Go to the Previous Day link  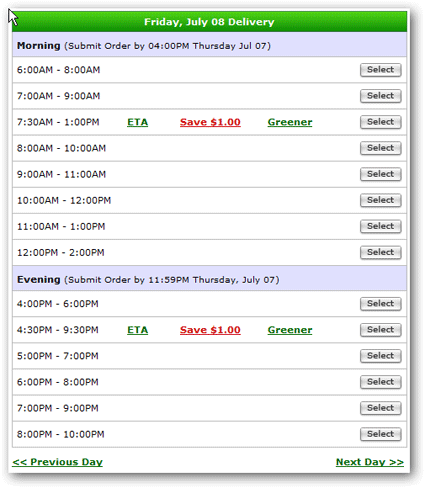[57, 462]
